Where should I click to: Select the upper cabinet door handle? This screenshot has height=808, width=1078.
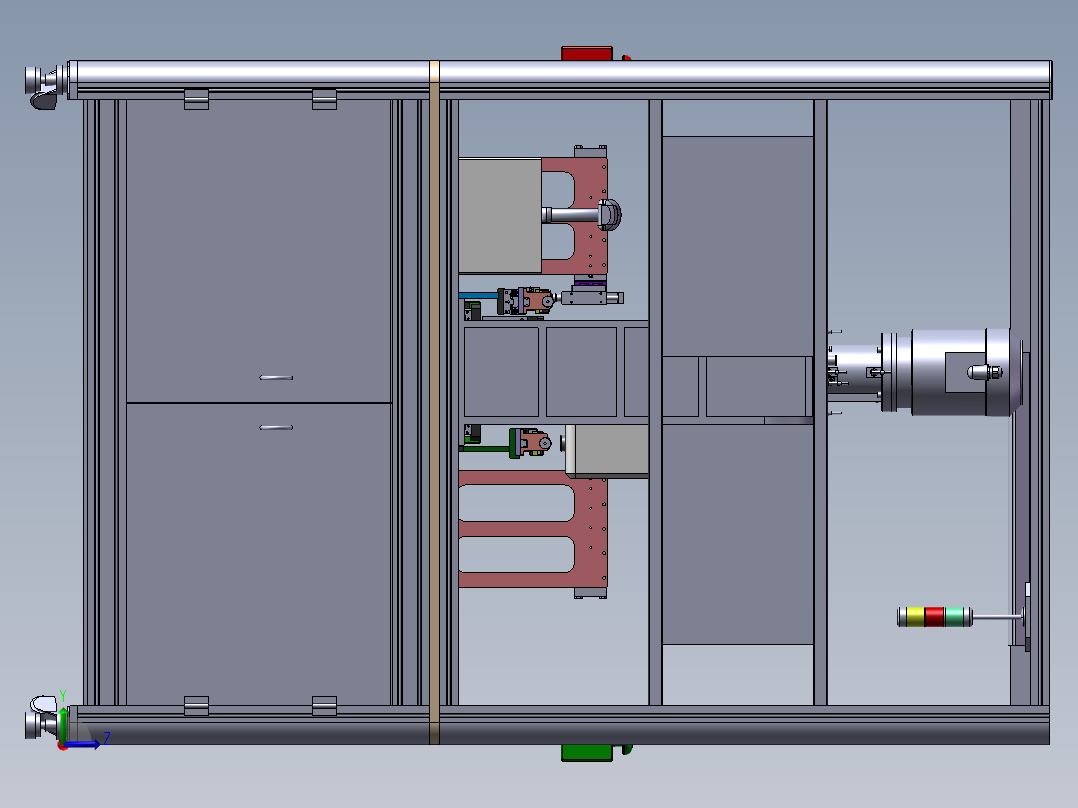(x=276, y=378)
